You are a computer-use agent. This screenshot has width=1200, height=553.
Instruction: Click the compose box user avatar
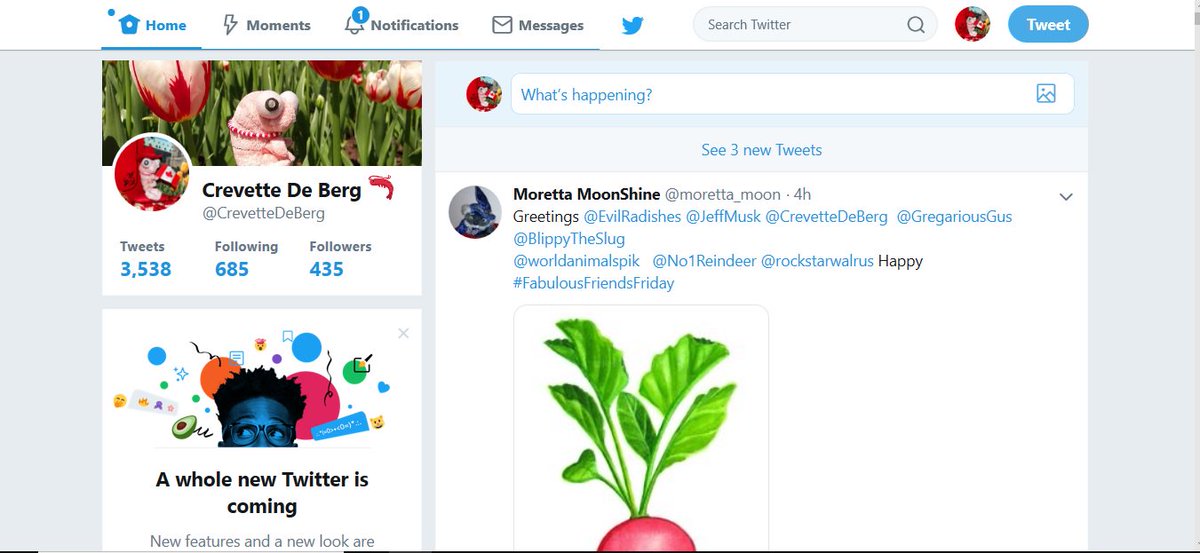(484, 94)
